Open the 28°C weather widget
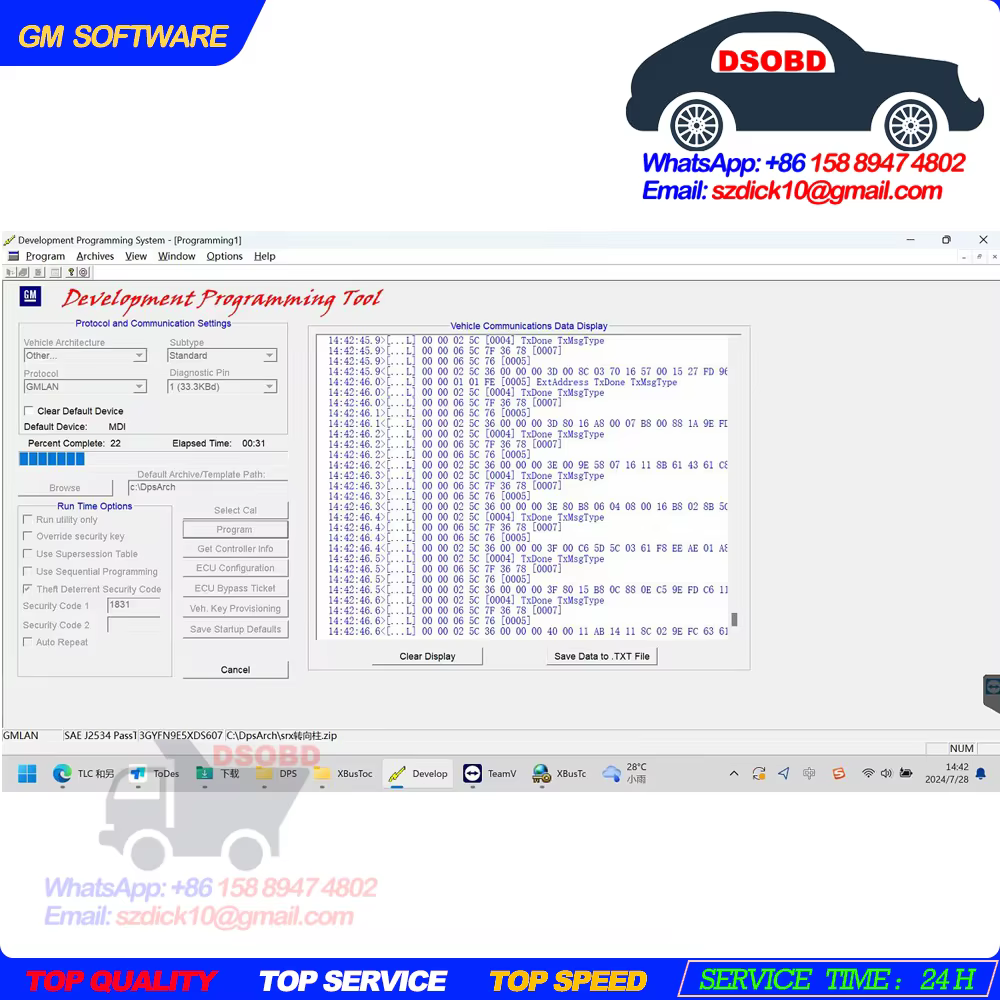1000x1000 pixels. (x=625, y=774)
